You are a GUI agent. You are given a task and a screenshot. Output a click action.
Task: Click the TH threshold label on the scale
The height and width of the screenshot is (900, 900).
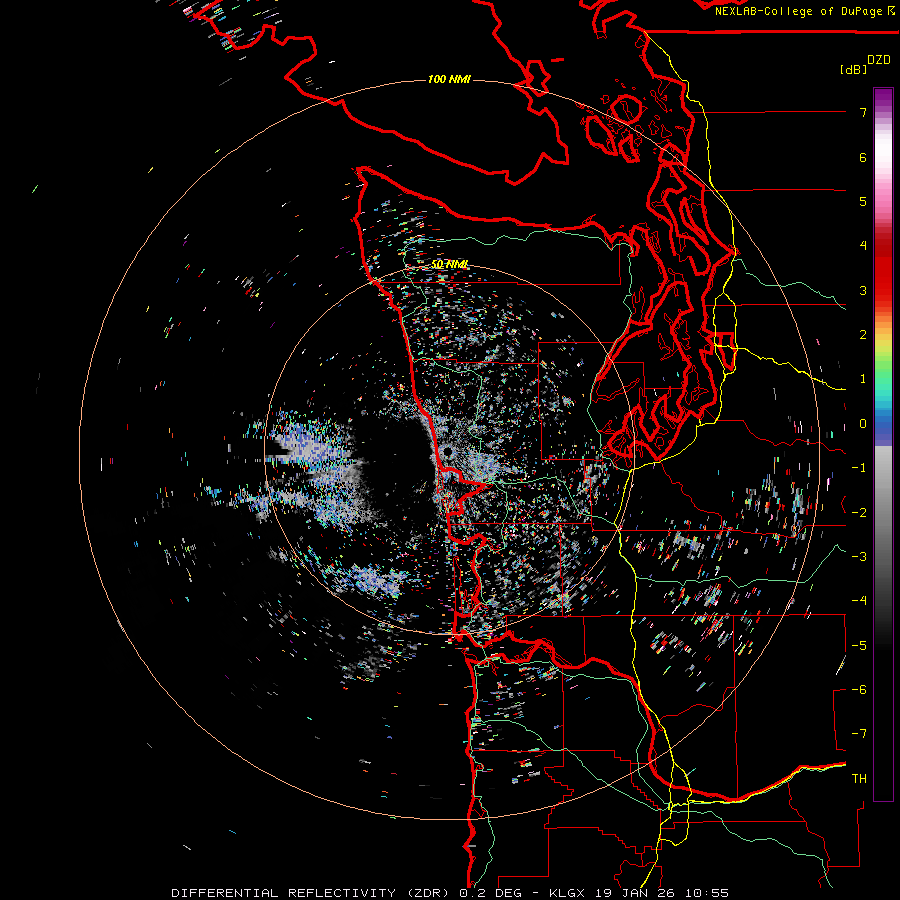click(859, 779)
